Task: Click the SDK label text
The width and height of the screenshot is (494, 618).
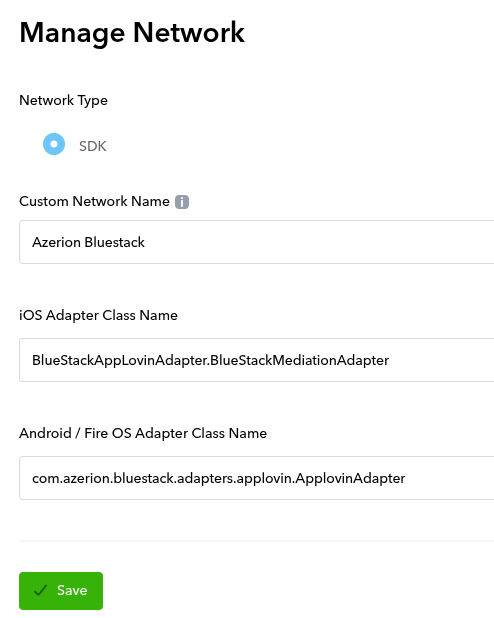Action: [93, 146]
